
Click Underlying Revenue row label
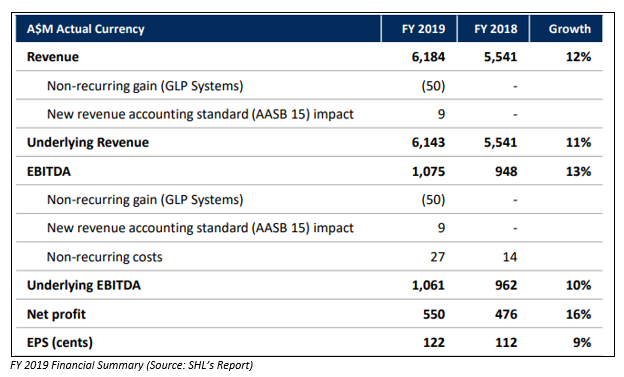88,143
